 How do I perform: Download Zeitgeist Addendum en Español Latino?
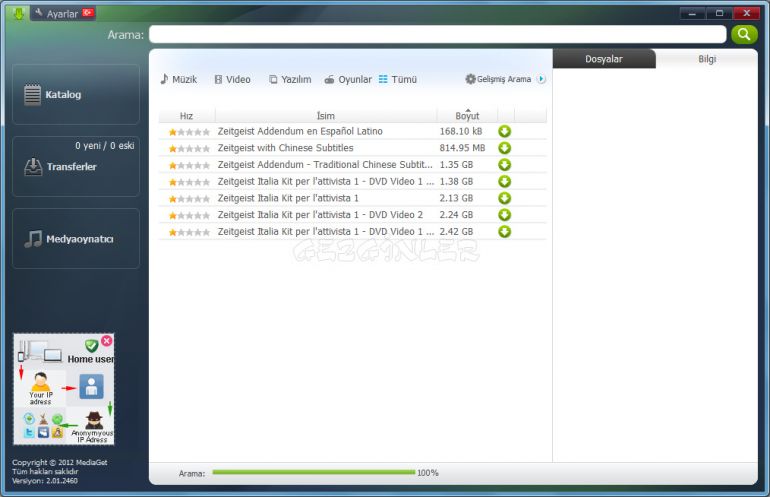[504, 131]
